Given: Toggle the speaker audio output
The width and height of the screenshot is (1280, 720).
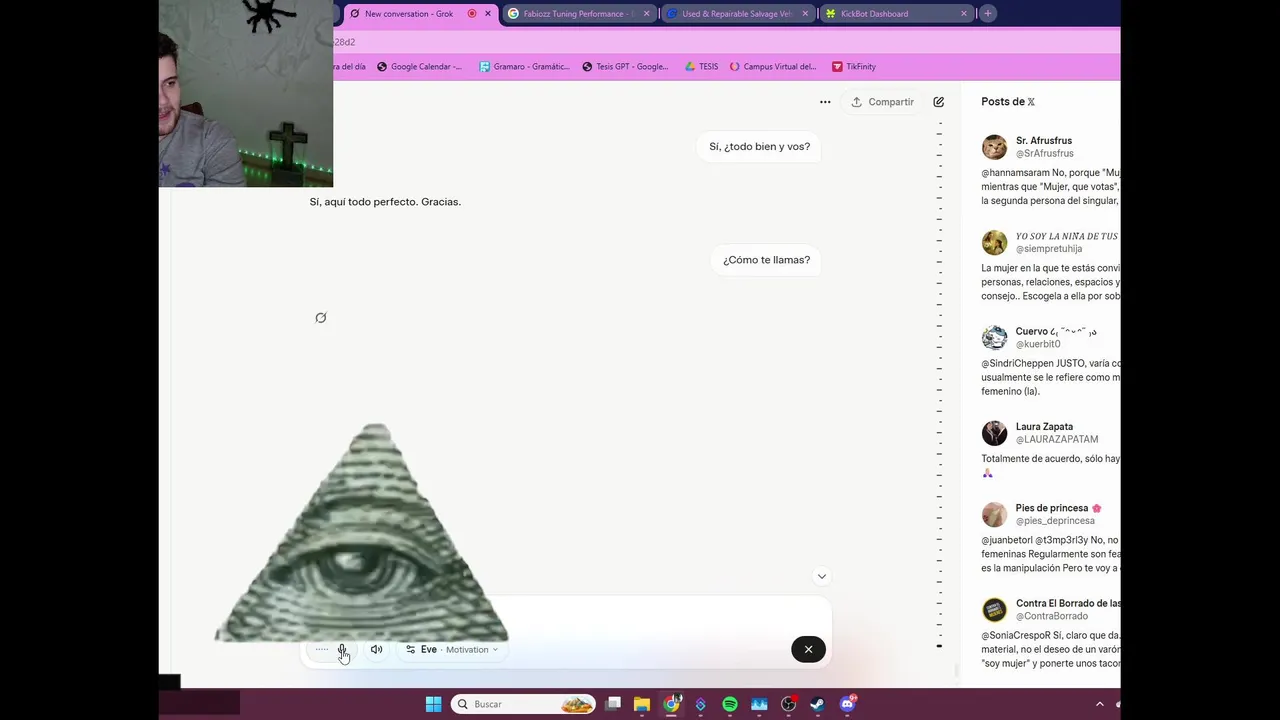Looking at the screenshot, I should (376, 649).
